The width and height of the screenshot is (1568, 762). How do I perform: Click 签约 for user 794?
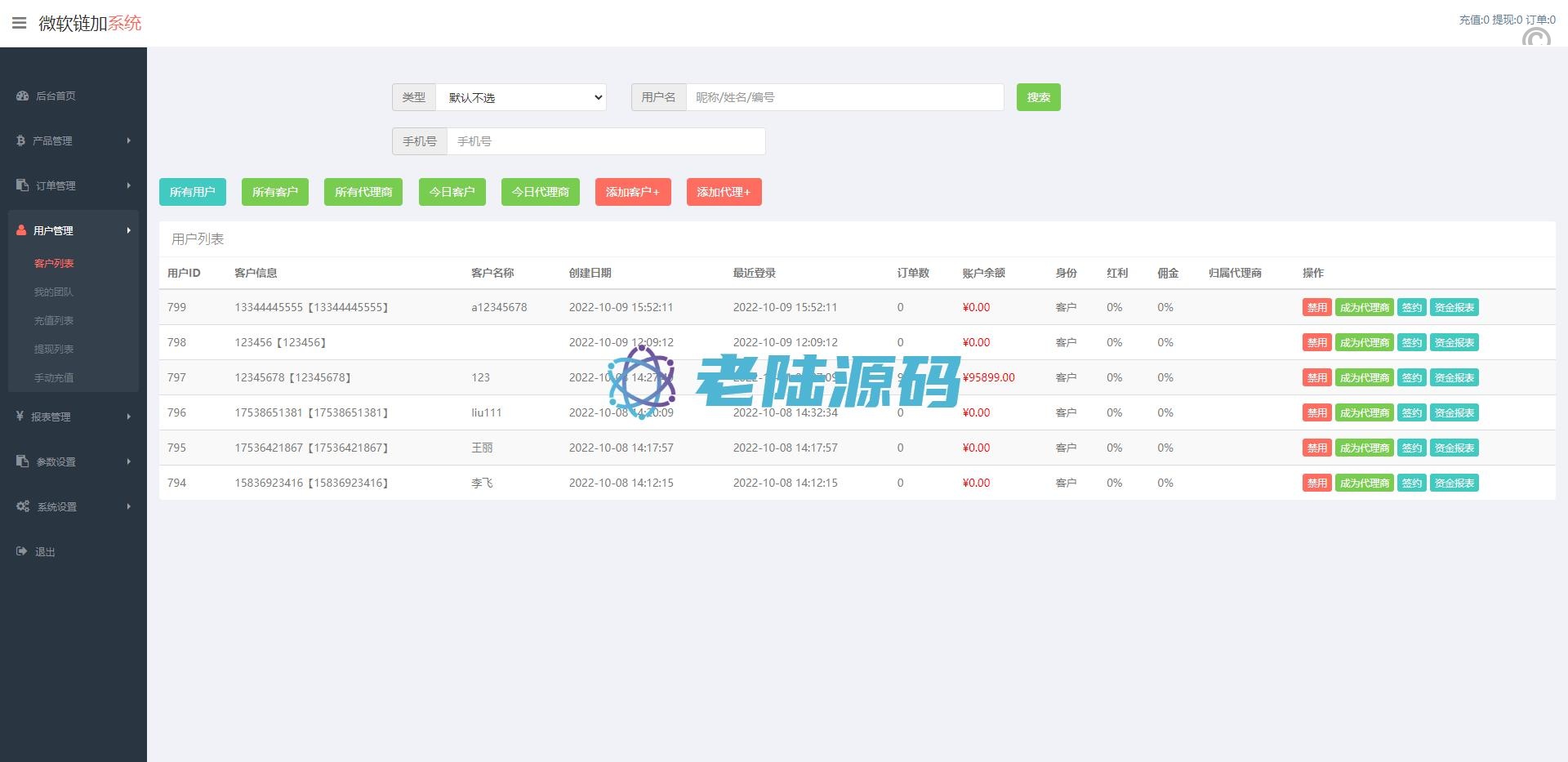pyautogui.click(x=1412, y=483)
